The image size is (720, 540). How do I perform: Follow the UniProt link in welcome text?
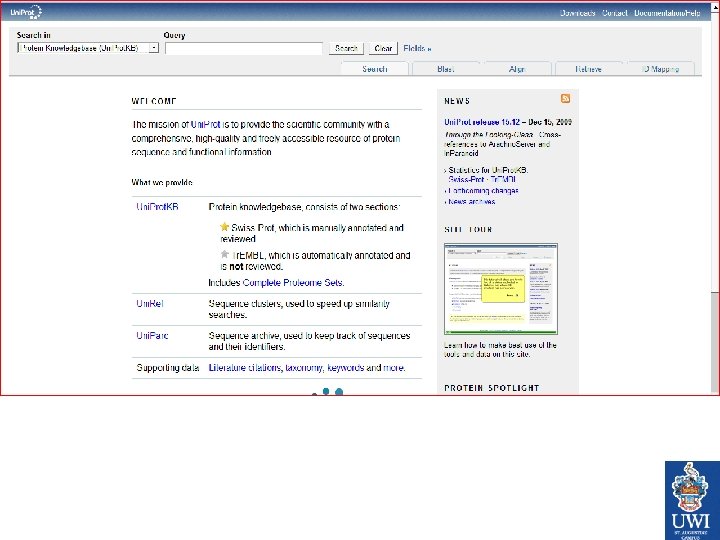click(x=205, y=124)
